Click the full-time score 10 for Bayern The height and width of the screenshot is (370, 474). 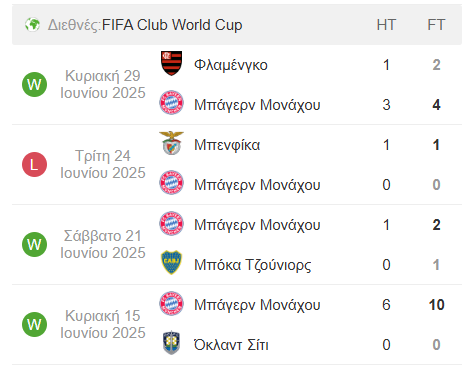coord(436,305)
